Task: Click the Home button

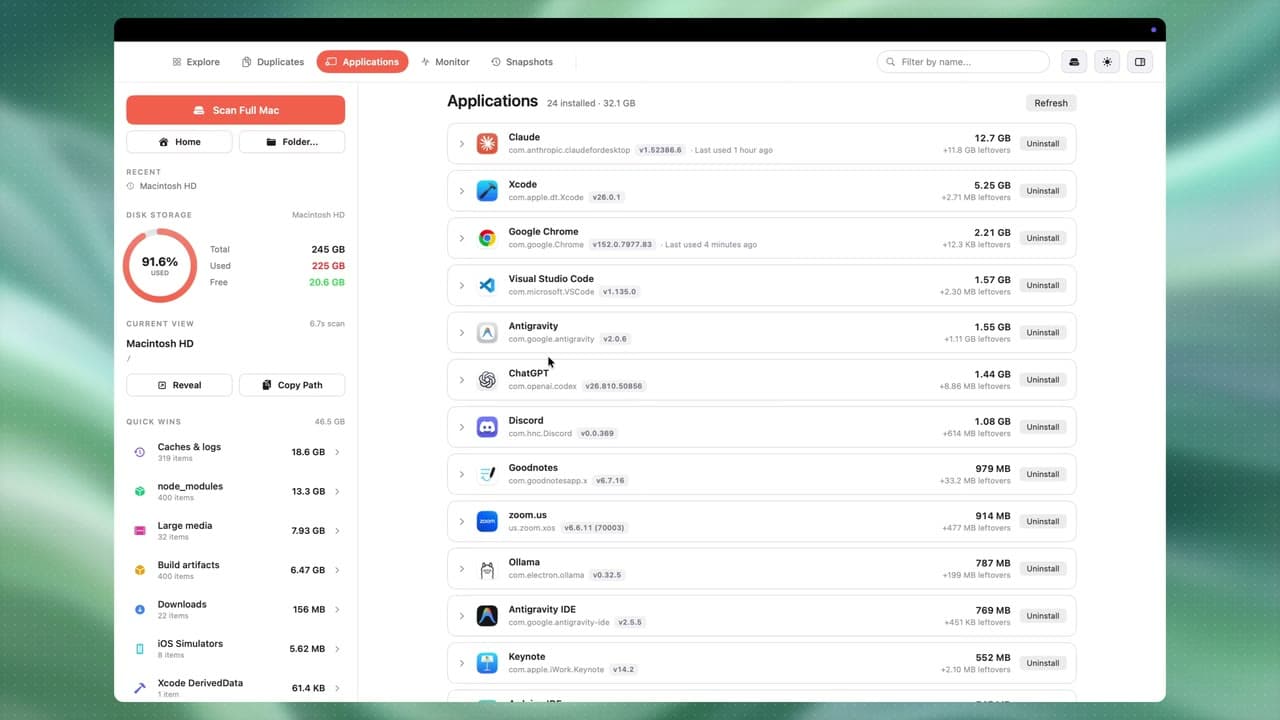Action: (x=179, y=142)
